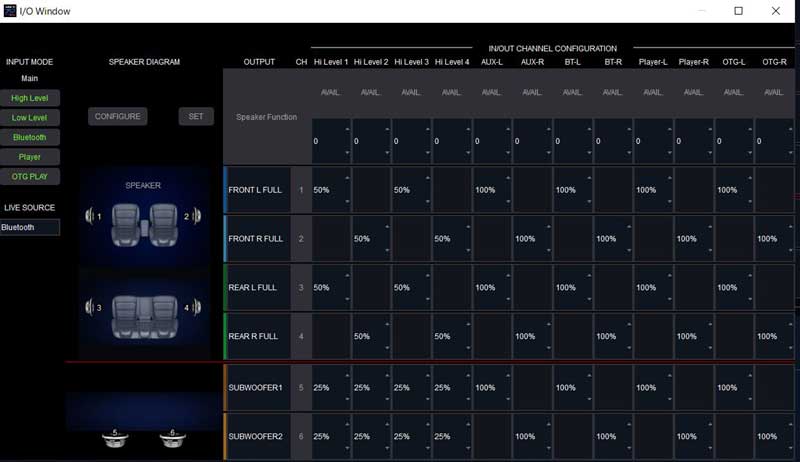
Task: Select rear right speaker 4 icon
Action: click(x=194, y=308)
